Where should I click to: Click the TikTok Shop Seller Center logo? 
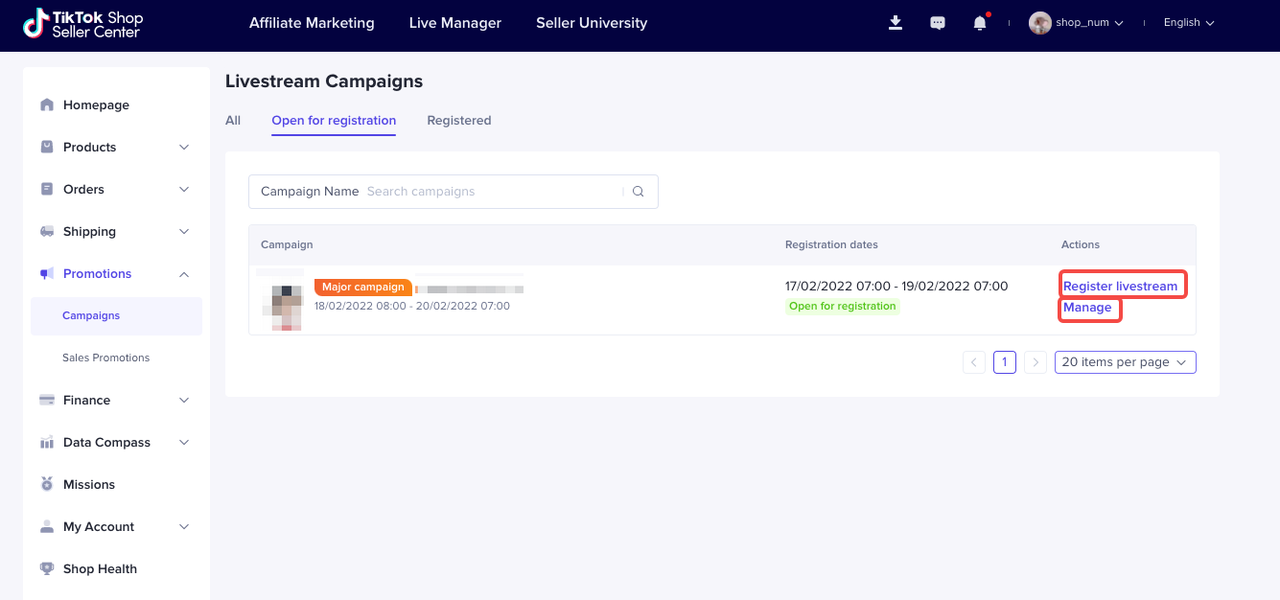tap(83, 24)
